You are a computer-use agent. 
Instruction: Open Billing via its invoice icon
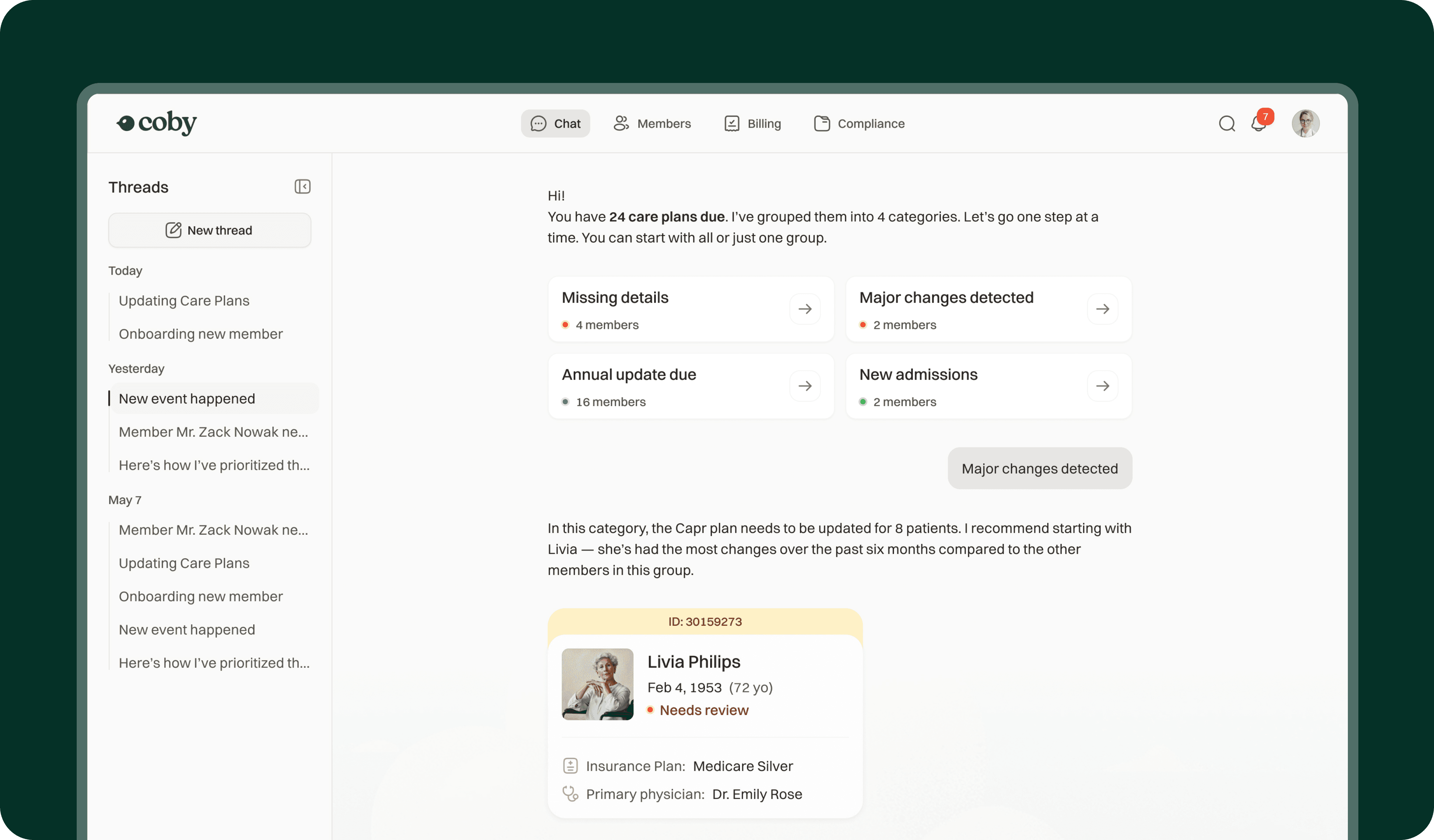coord(731,124)
